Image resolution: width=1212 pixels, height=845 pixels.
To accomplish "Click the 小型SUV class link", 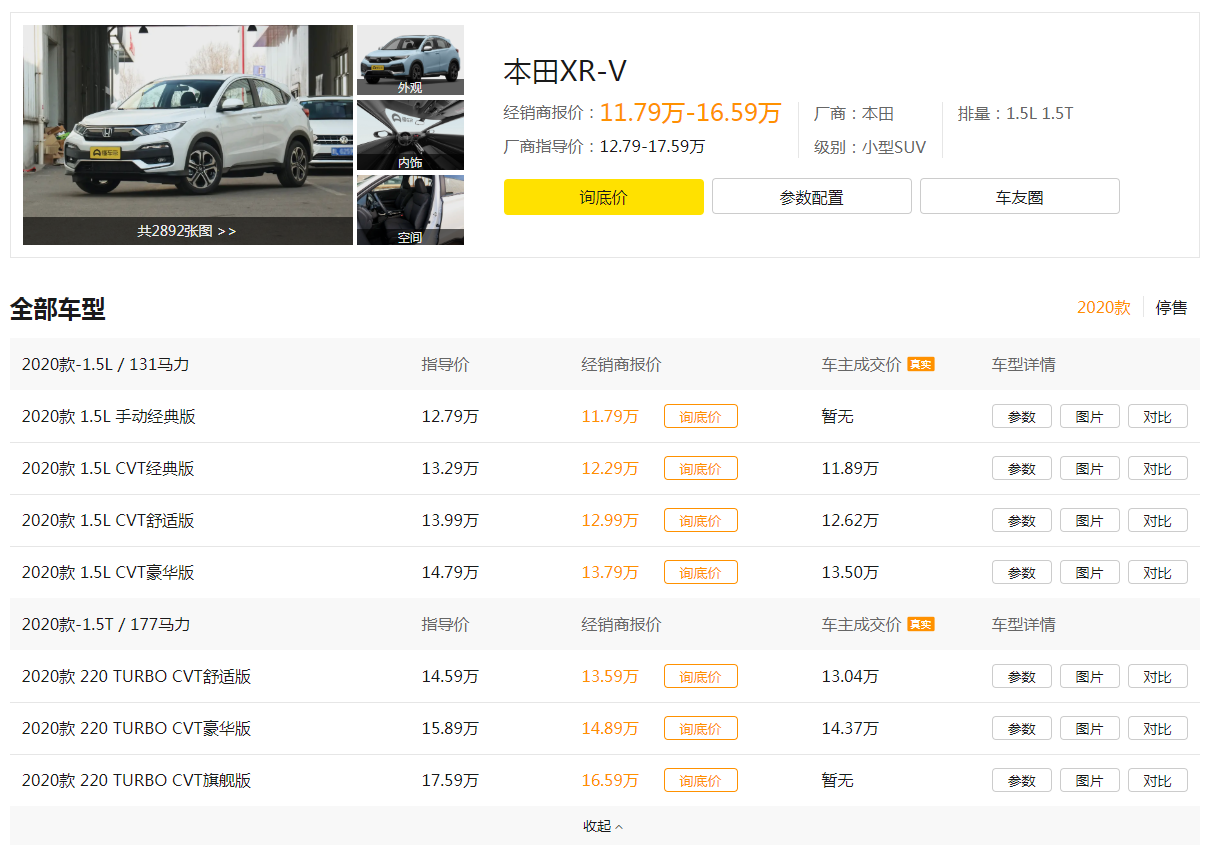I will tap(894, 147).
